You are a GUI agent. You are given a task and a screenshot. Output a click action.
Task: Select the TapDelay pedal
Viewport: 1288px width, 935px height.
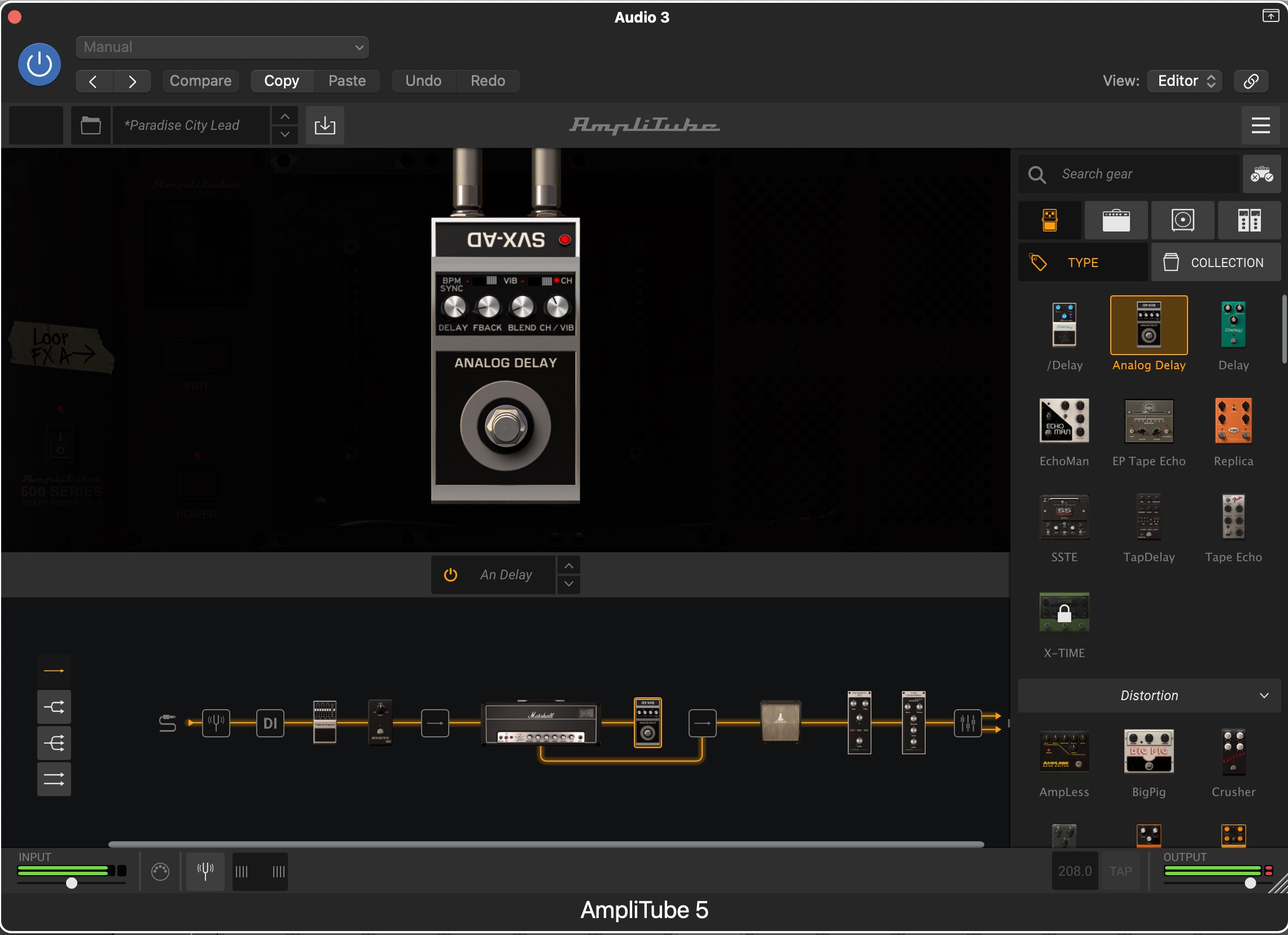coord(1148,517)
